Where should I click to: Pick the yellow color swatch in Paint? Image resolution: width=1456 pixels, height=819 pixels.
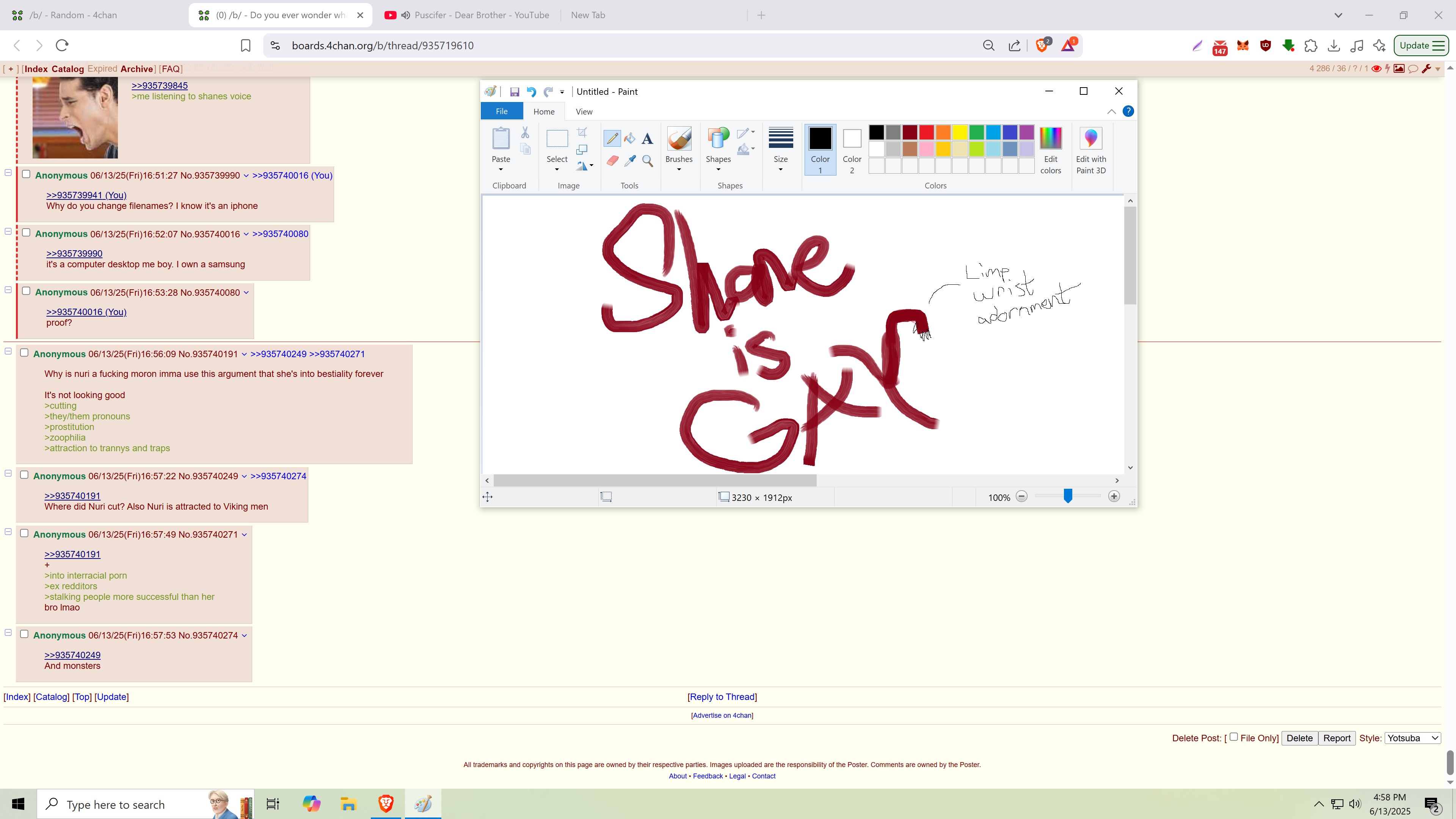point(960,132)
